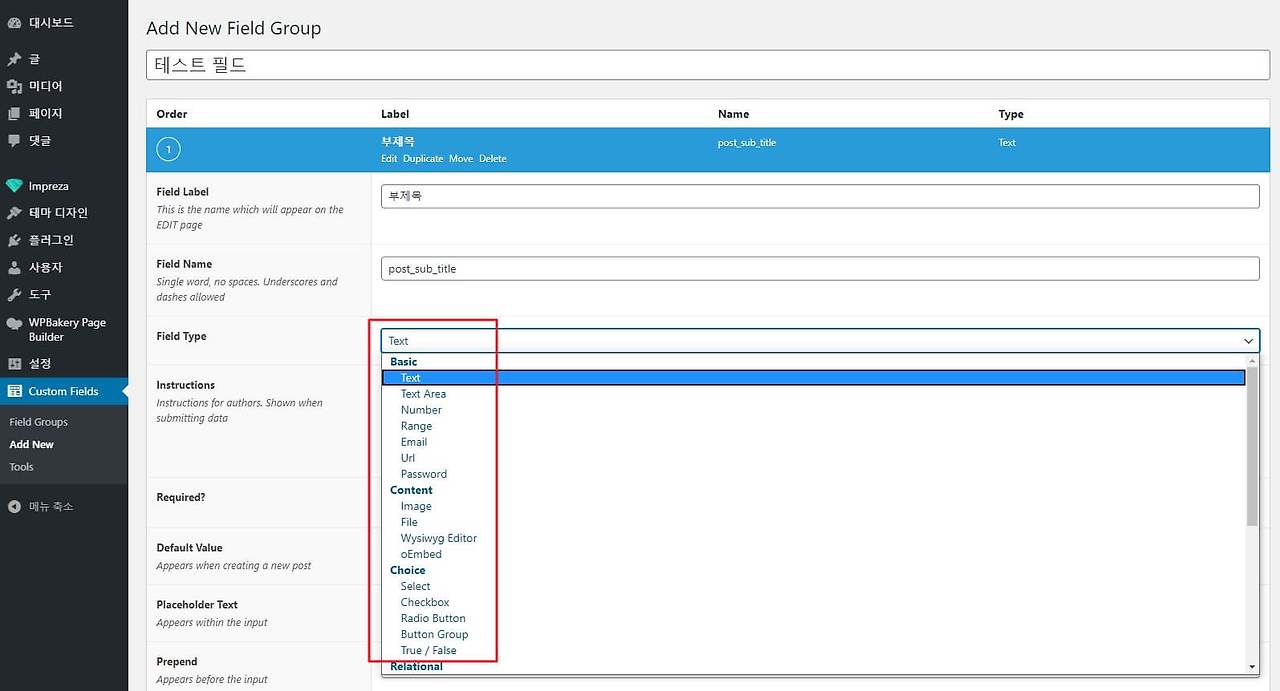Image resolution: width=1280 pixels, height=691 pixels.
Task: Click the dashboard gauge icon in sidebar
Action: point(14,22)
